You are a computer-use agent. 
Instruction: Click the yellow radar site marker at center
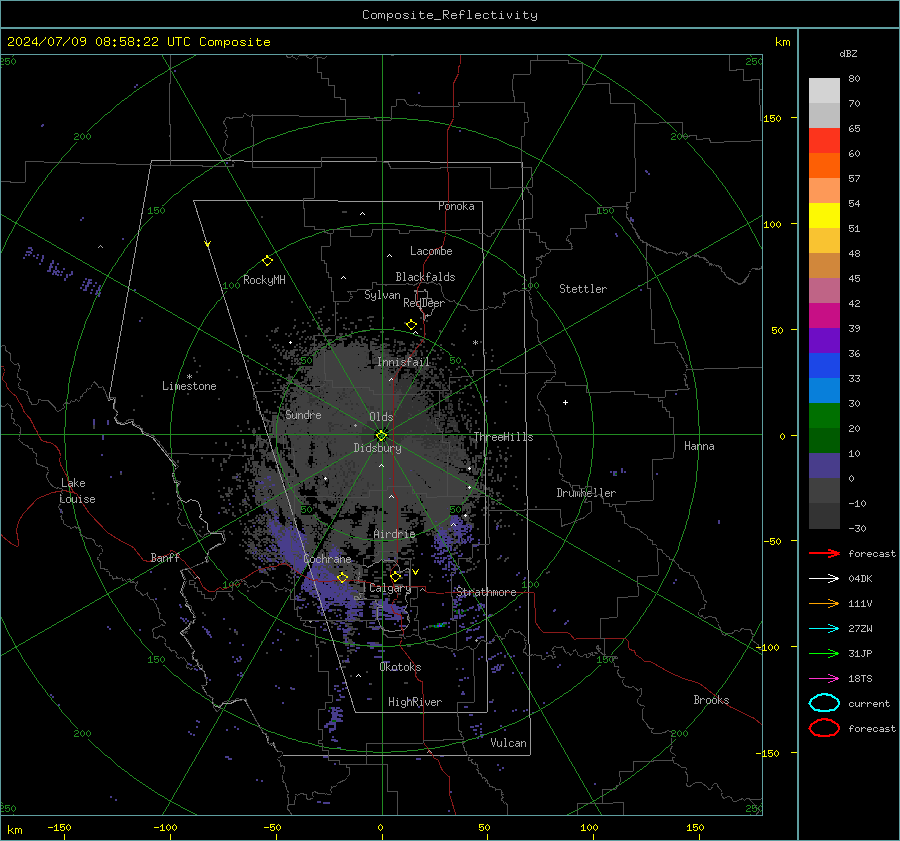[381, 435]
